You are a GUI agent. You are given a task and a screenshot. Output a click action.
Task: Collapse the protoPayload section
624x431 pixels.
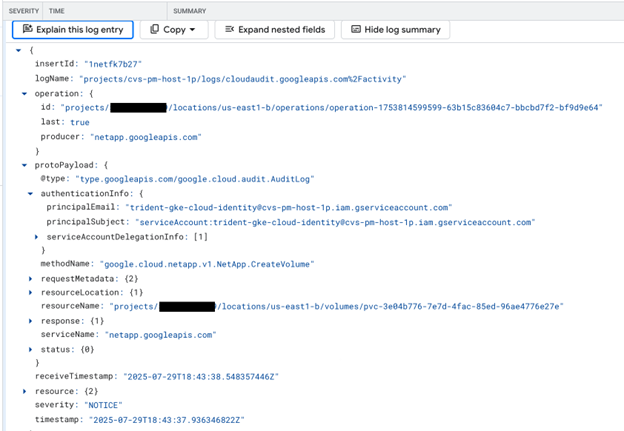(24, 163)
